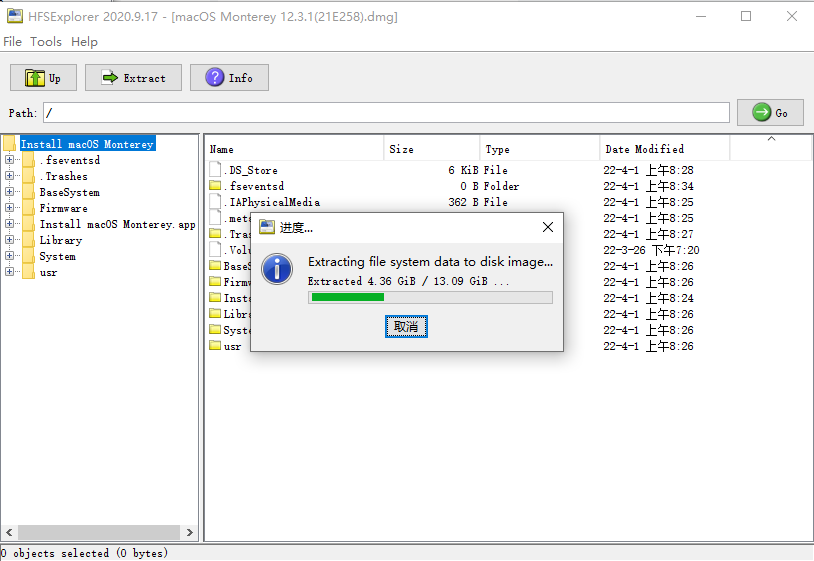Click the 362 B size cell
The width and height of the screenshot is (814, 561).
(463, 202)
